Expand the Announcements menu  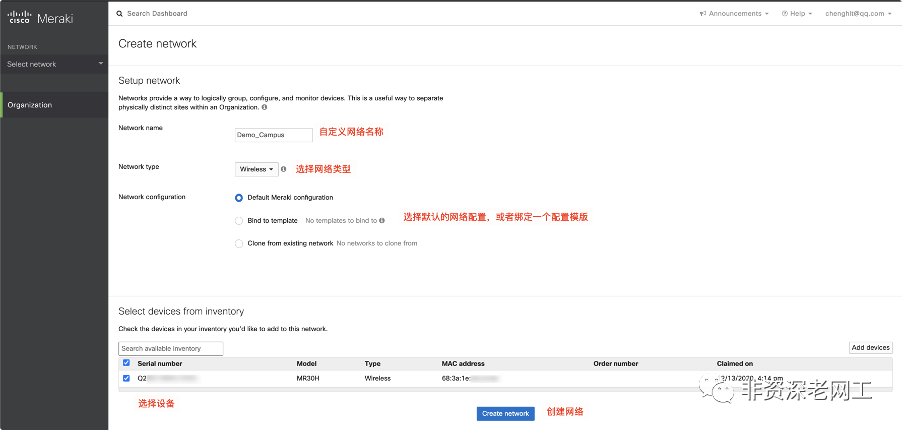click(734, 13)
